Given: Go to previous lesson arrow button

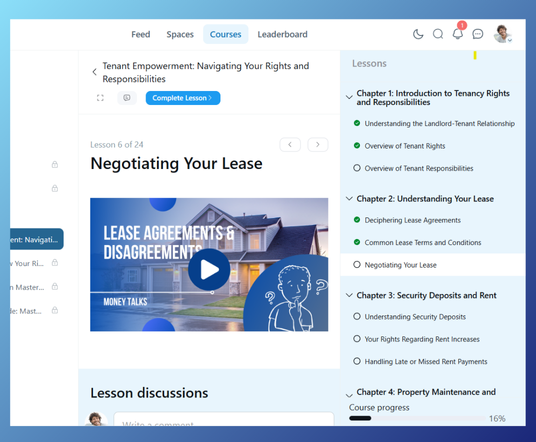Looking at the screenshot, I should pyautogui.click(x=290, y=145).
